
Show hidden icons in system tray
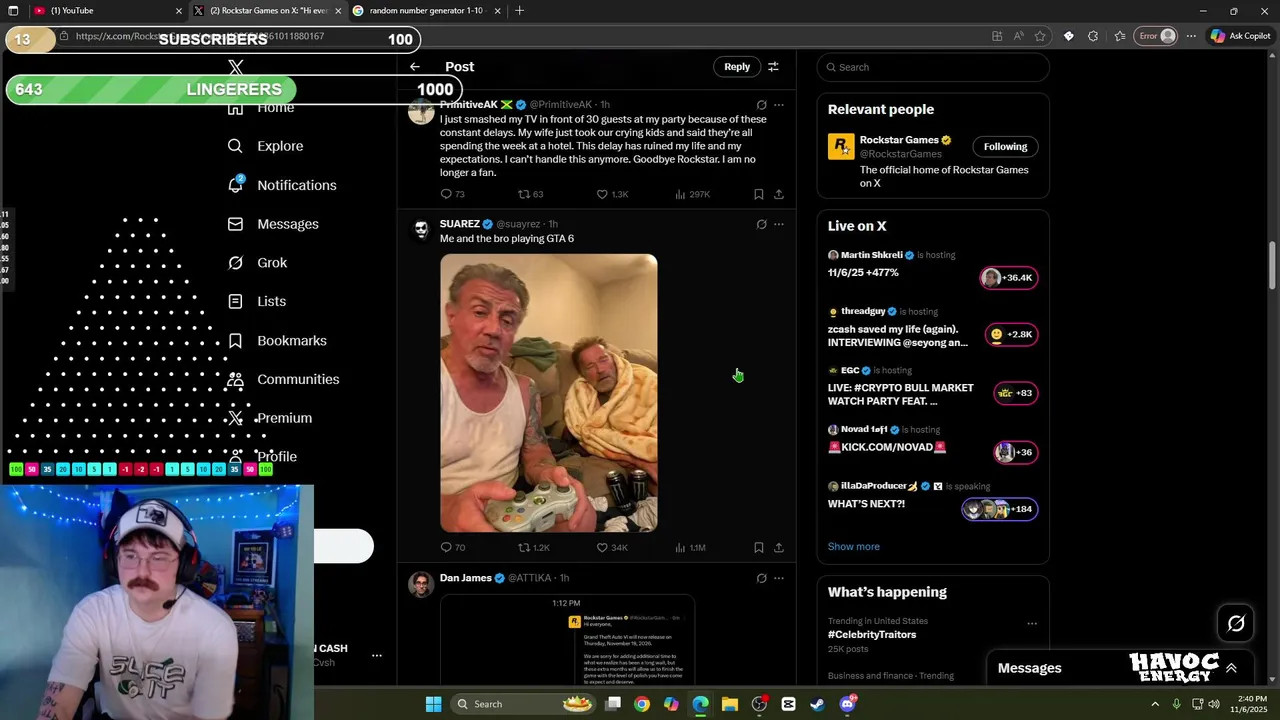coord(1155,704)
